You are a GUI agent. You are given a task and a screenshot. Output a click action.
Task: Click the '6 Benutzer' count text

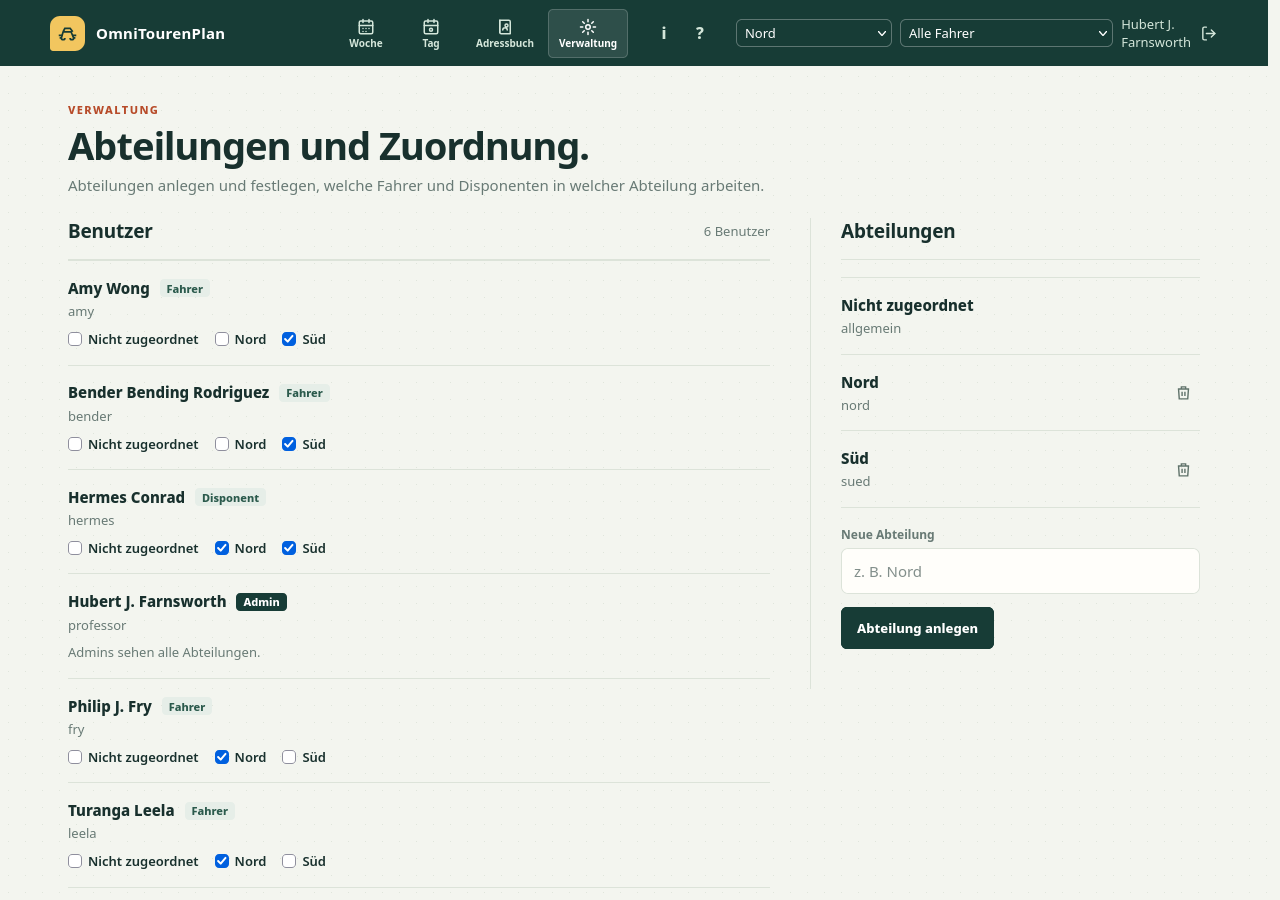click(736, 231)
